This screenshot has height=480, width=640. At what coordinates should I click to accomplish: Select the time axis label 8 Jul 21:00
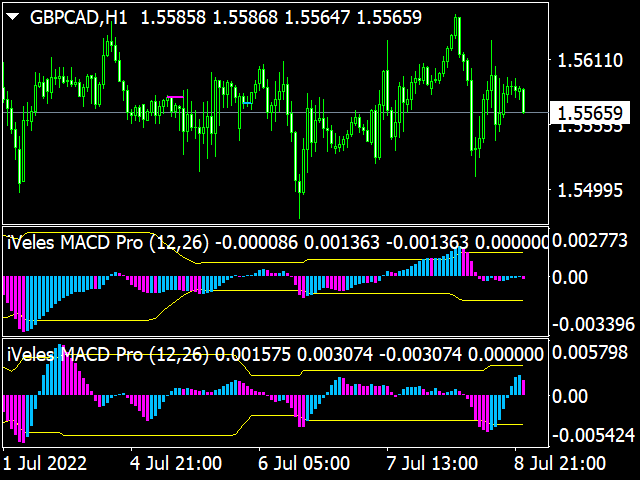560,464
